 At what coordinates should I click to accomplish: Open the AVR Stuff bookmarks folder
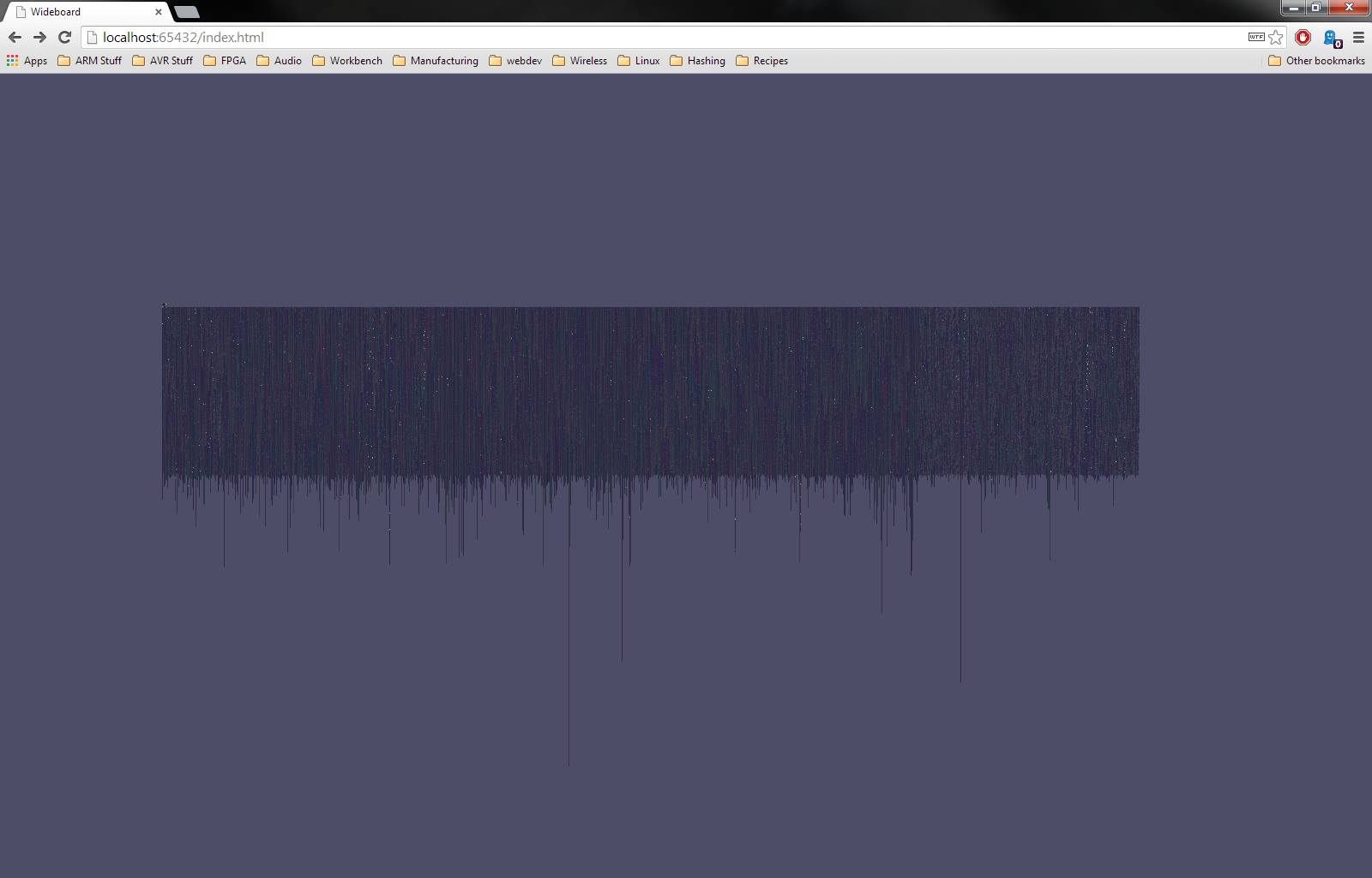(x=163, y=61)
